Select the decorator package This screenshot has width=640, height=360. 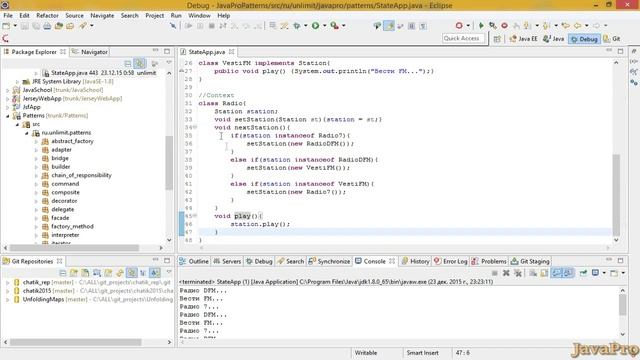tap(64, 201)
